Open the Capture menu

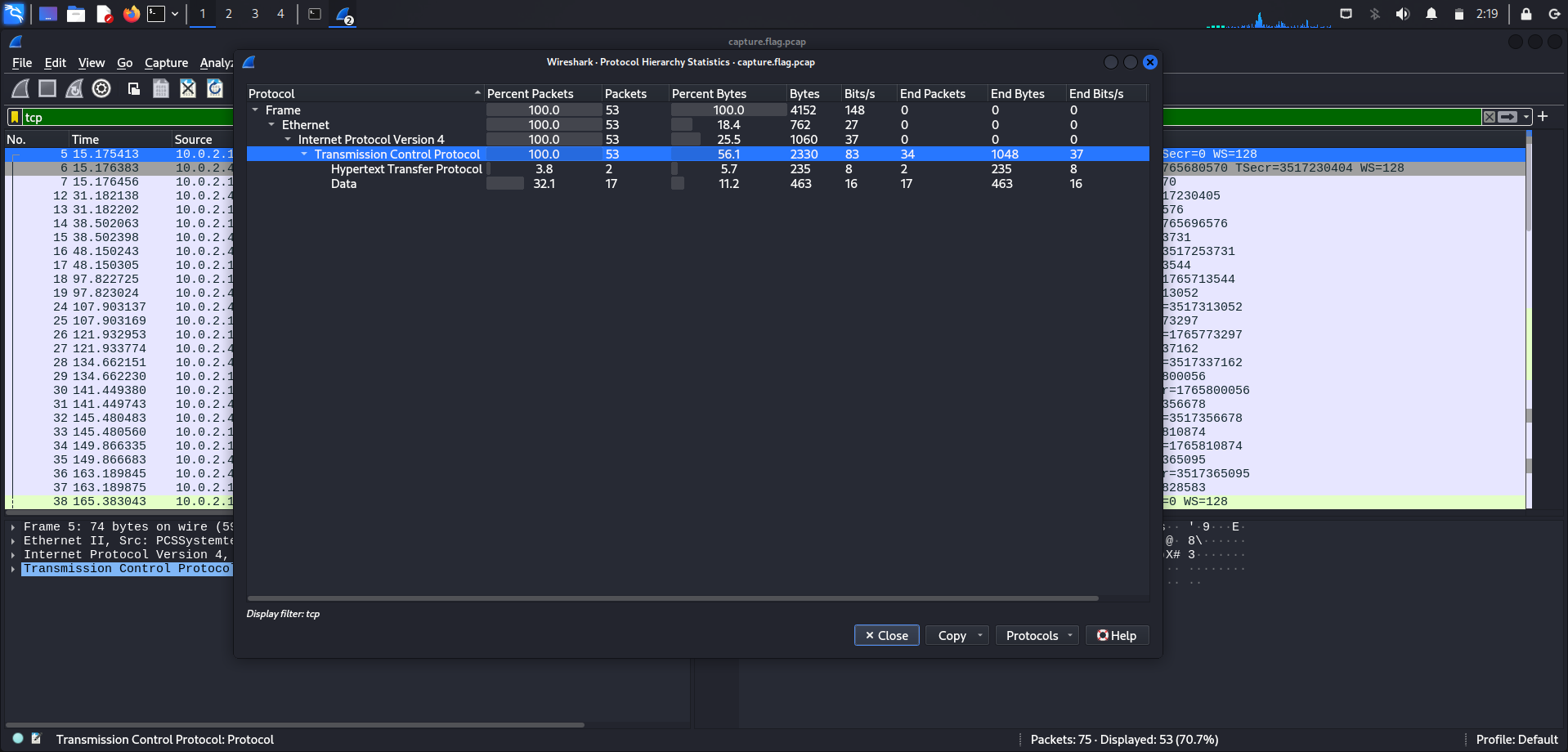coord(166,63)
